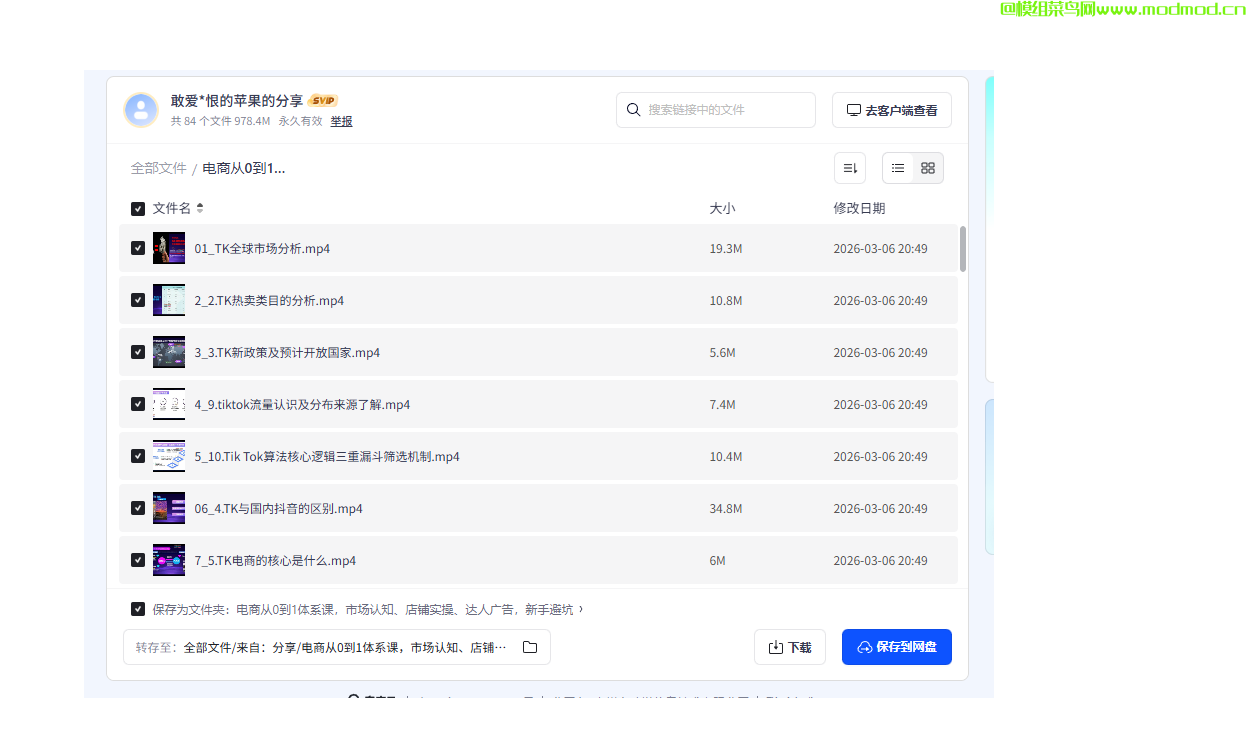Viewport: 1246px width, 749px height.
Task: Uncheck 01_TK全球市场分析.mp4
Action: (138, 248)
